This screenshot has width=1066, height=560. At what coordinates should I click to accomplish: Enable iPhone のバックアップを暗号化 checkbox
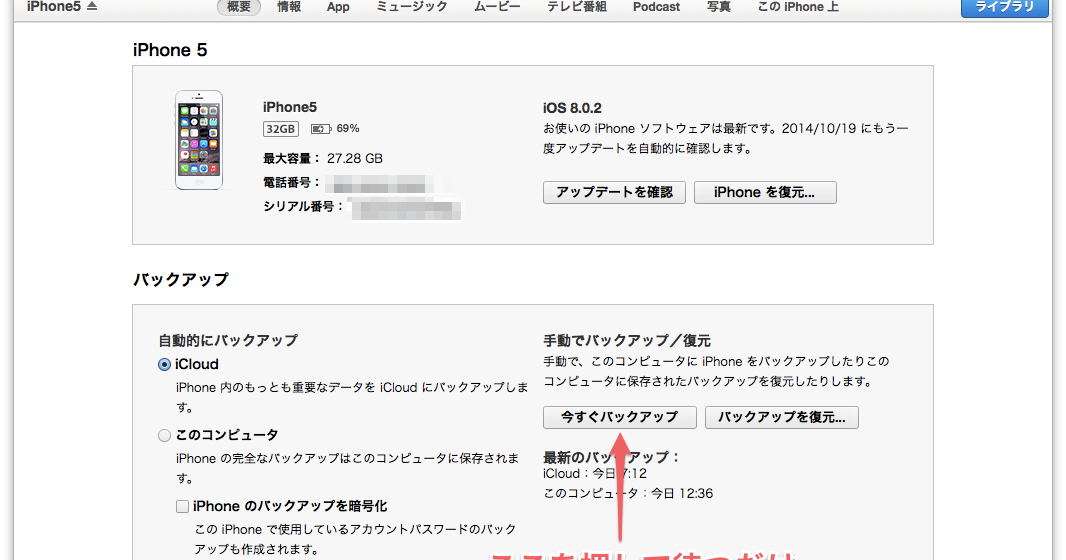point(182,506)
